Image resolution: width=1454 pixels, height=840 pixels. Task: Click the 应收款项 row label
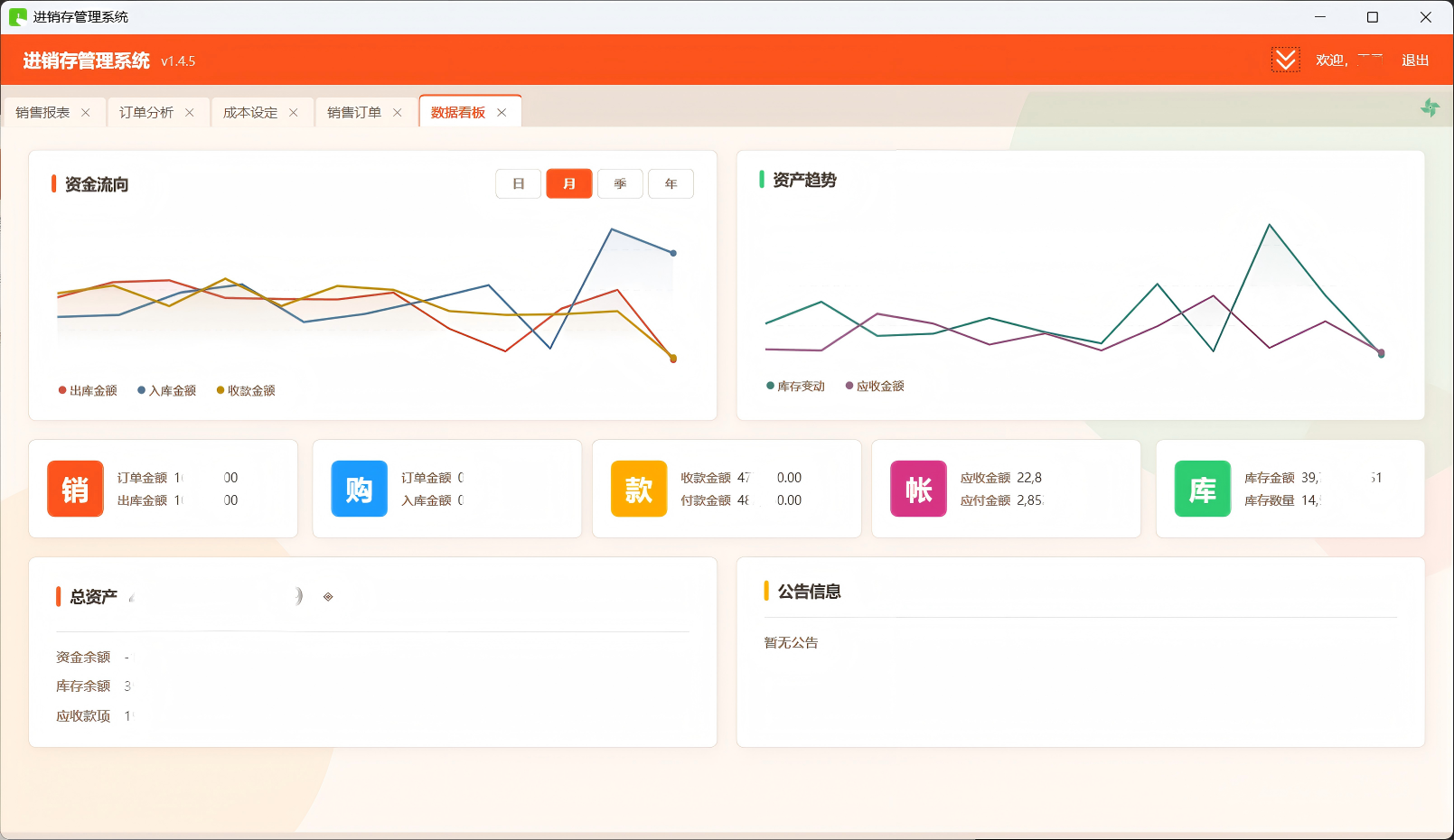83,716
